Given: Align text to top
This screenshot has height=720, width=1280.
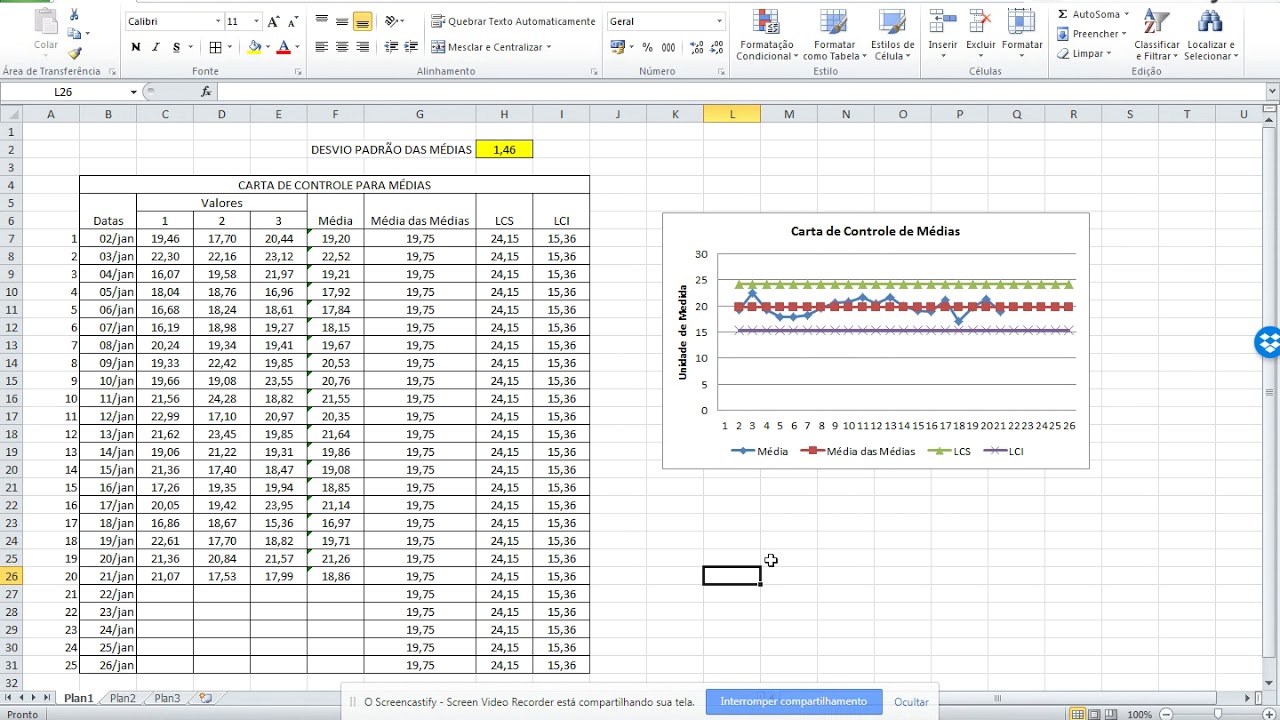Looking at the screenshot, I should pyautogui.click(x=321, y=21).
